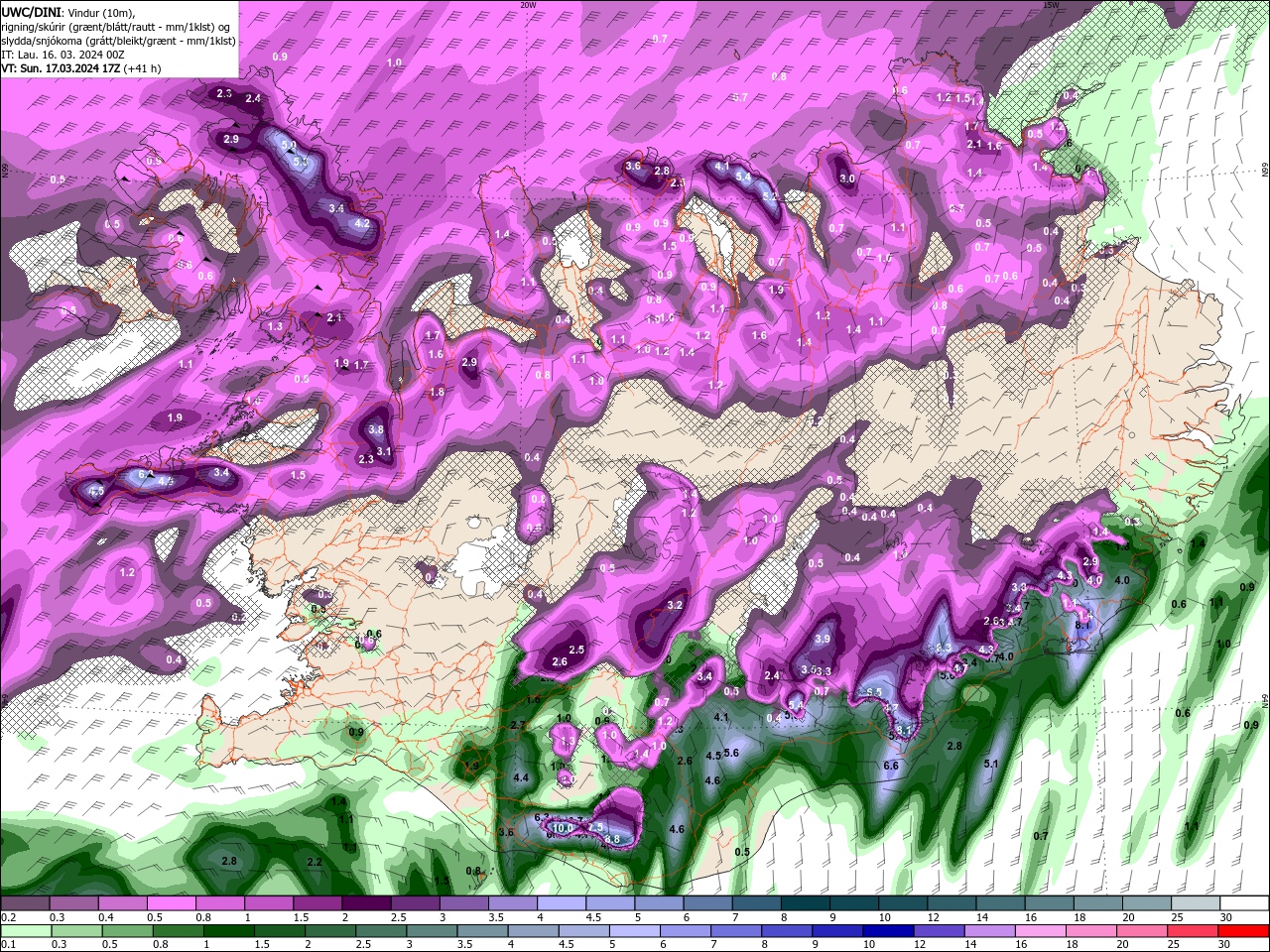Click the light grey 25 swatch in upper legend
This screenshot has height=952, width=1270.
(1196, 903)
